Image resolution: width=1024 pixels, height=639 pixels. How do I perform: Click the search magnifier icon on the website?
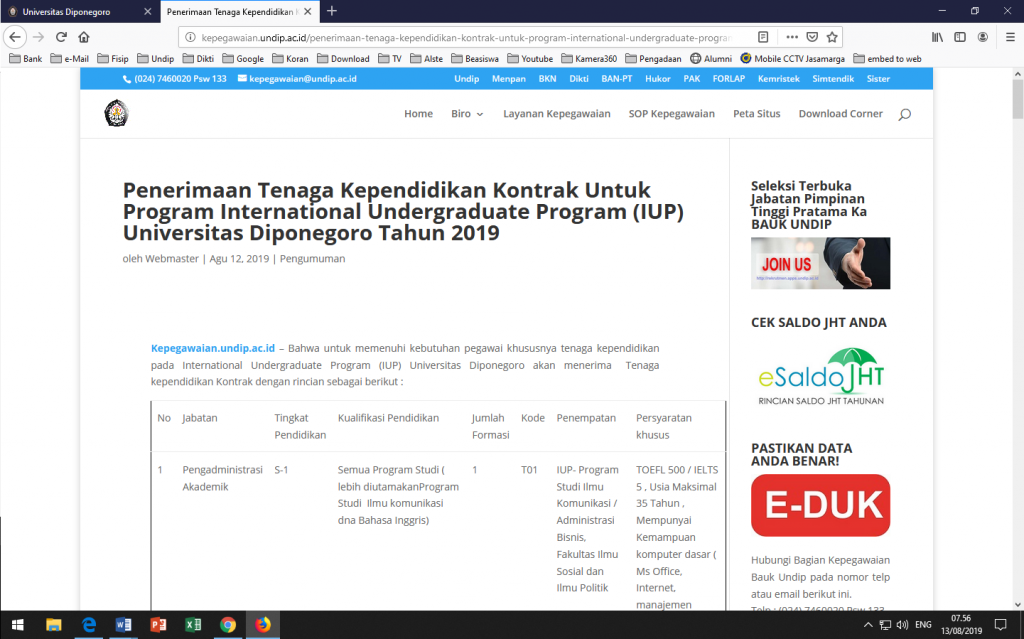tap(904, 115)
